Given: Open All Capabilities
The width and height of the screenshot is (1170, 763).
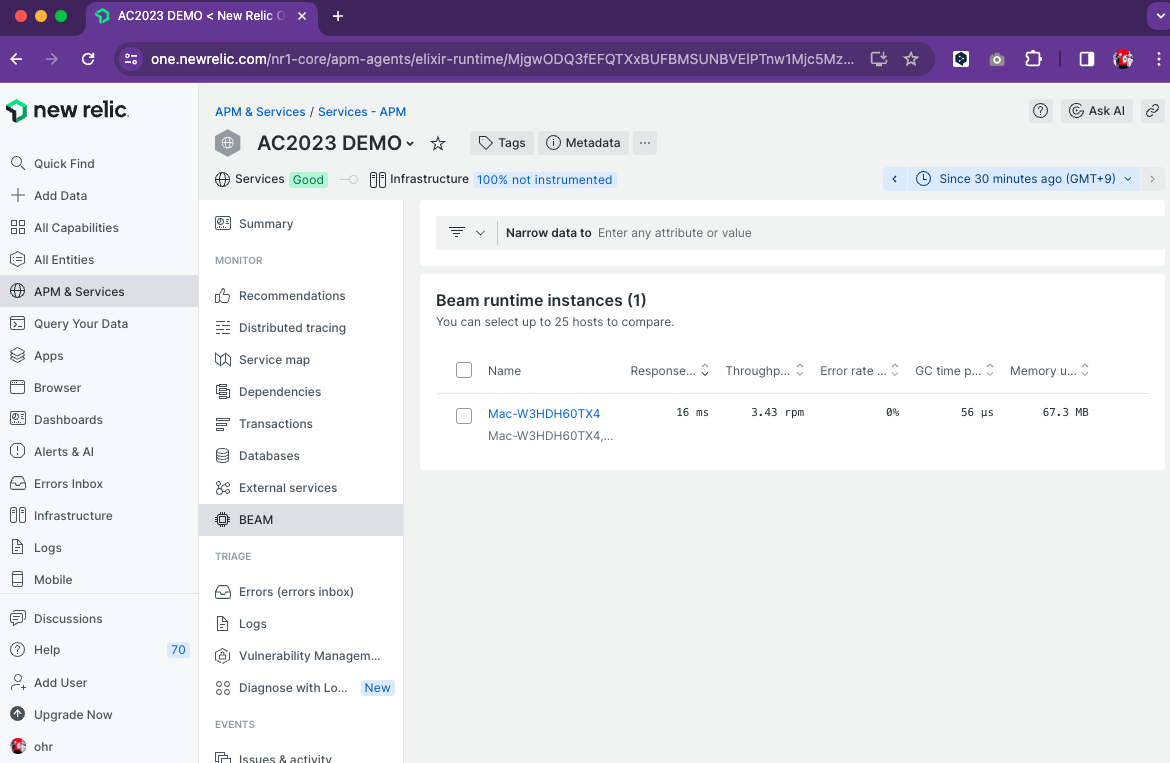Looking at the screenshot, I should [x=64, y=227].
